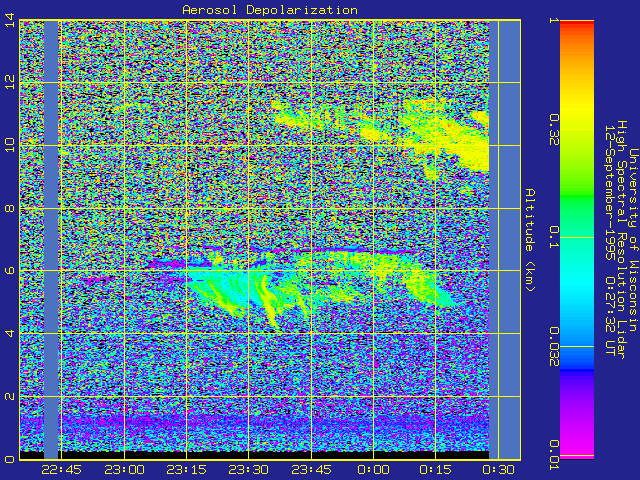640x480 pixels.
Task: Click the color scale label 0.032
Action: pos(554,347)
